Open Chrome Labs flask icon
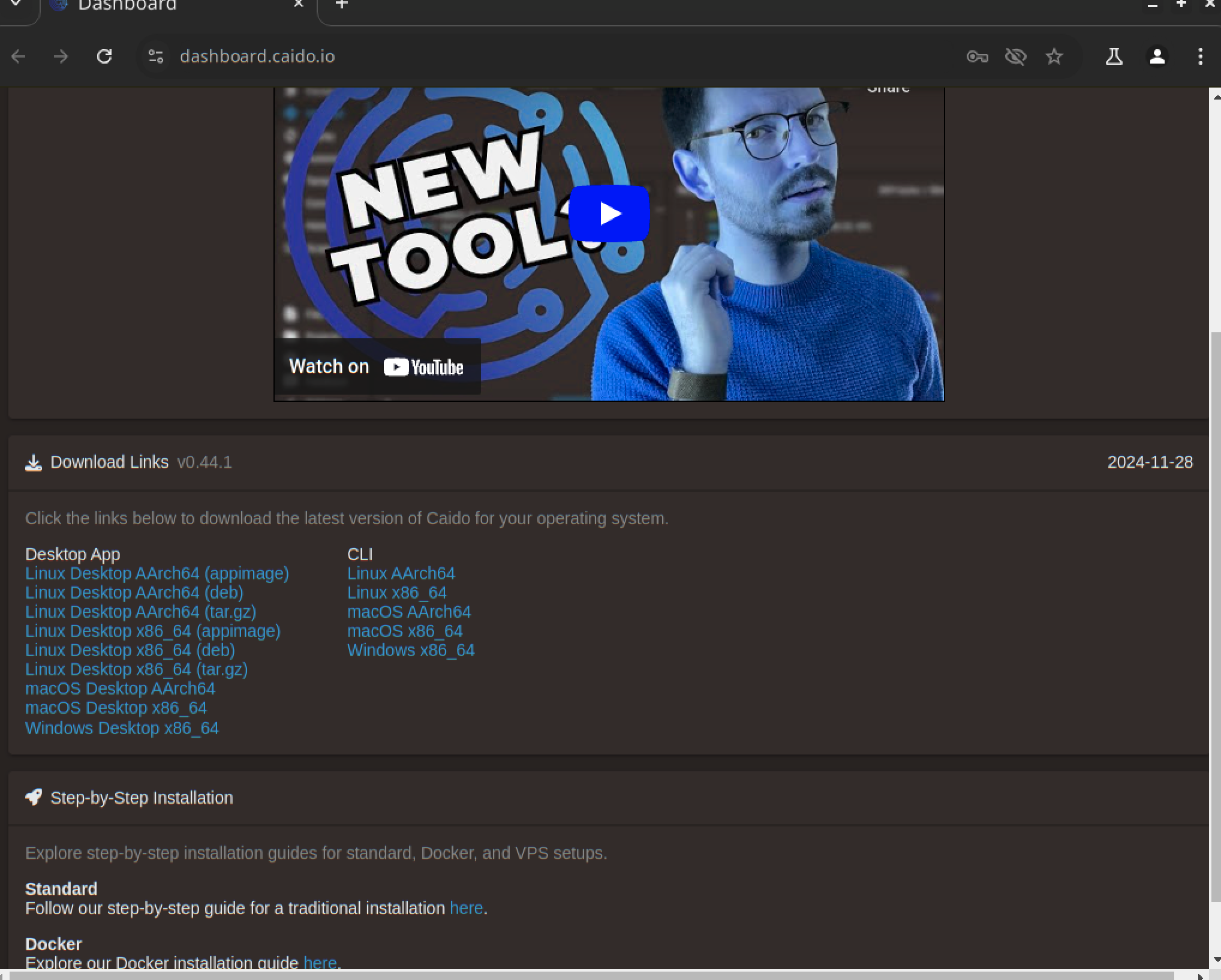 pyautogui.click(x=1114, y=56)
